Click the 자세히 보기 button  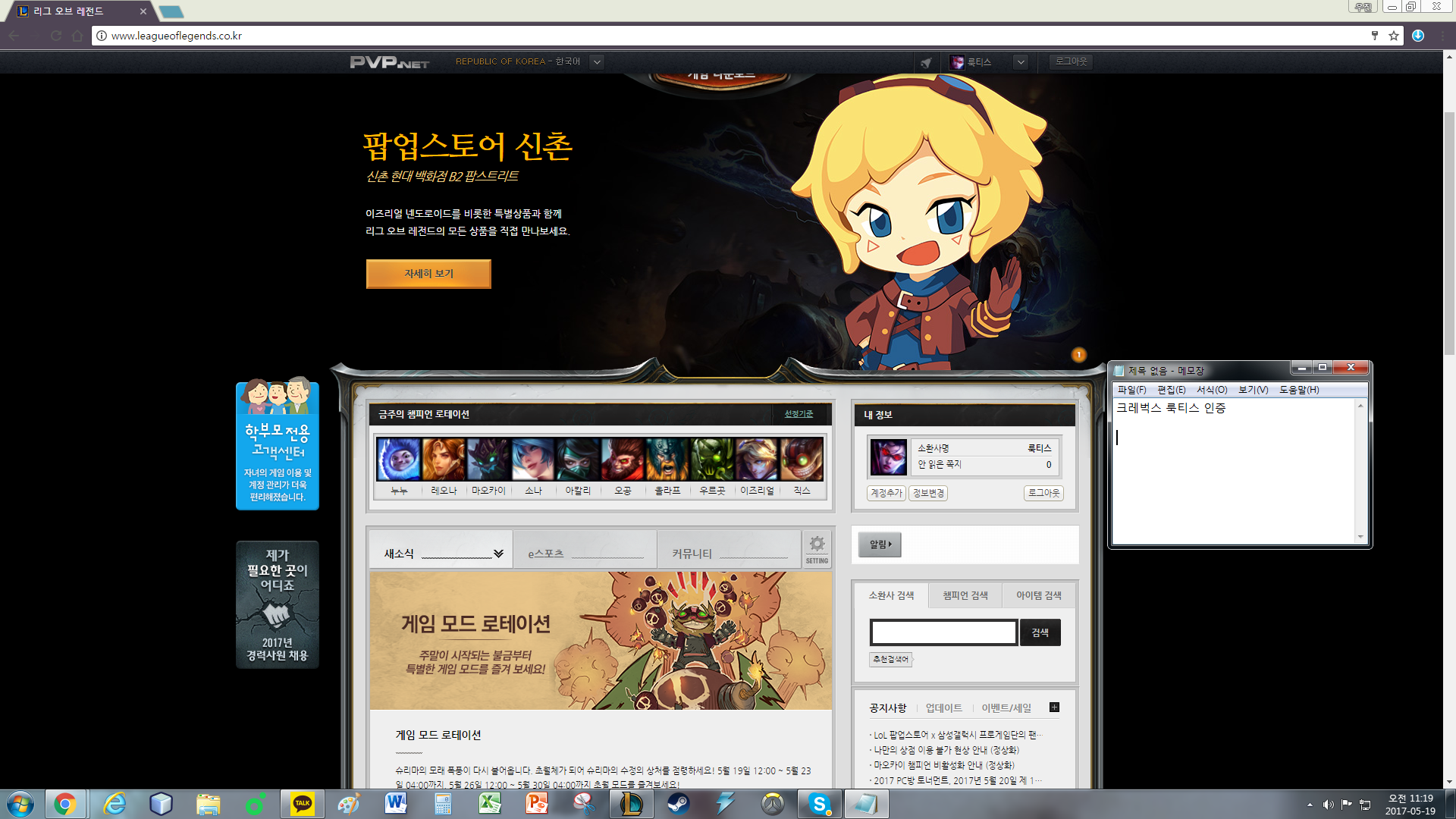pos(428,274)
